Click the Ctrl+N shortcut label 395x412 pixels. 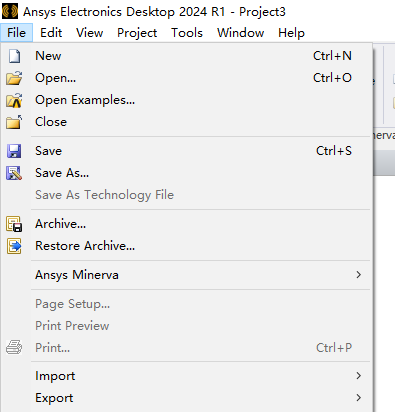coord(332,56)
